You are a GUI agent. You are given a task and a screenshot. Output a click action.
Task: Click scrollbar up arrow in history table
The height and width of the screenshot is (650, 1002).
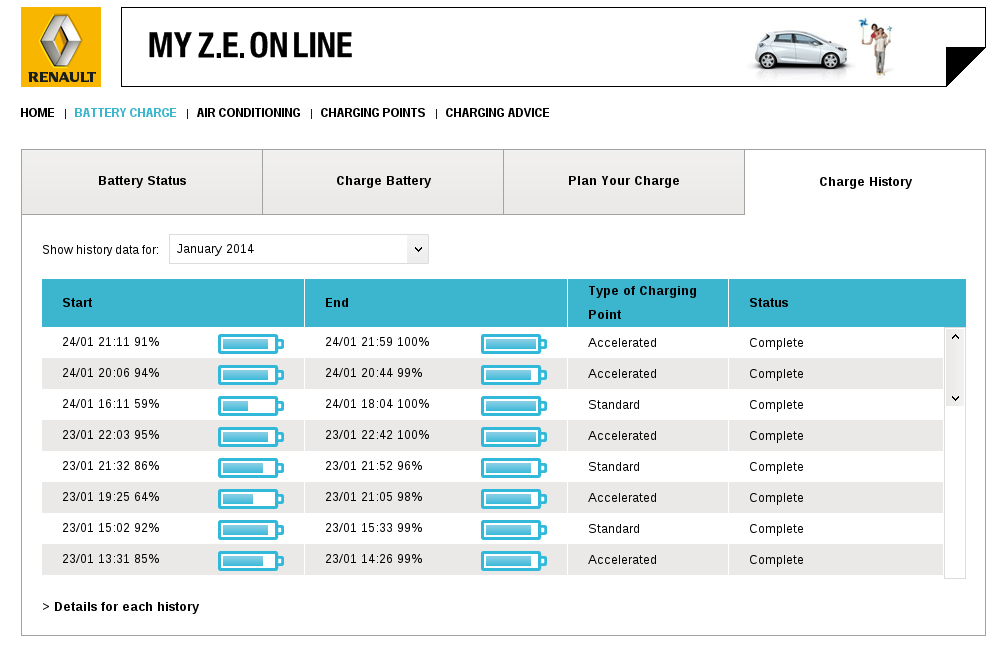coord(955,337)
